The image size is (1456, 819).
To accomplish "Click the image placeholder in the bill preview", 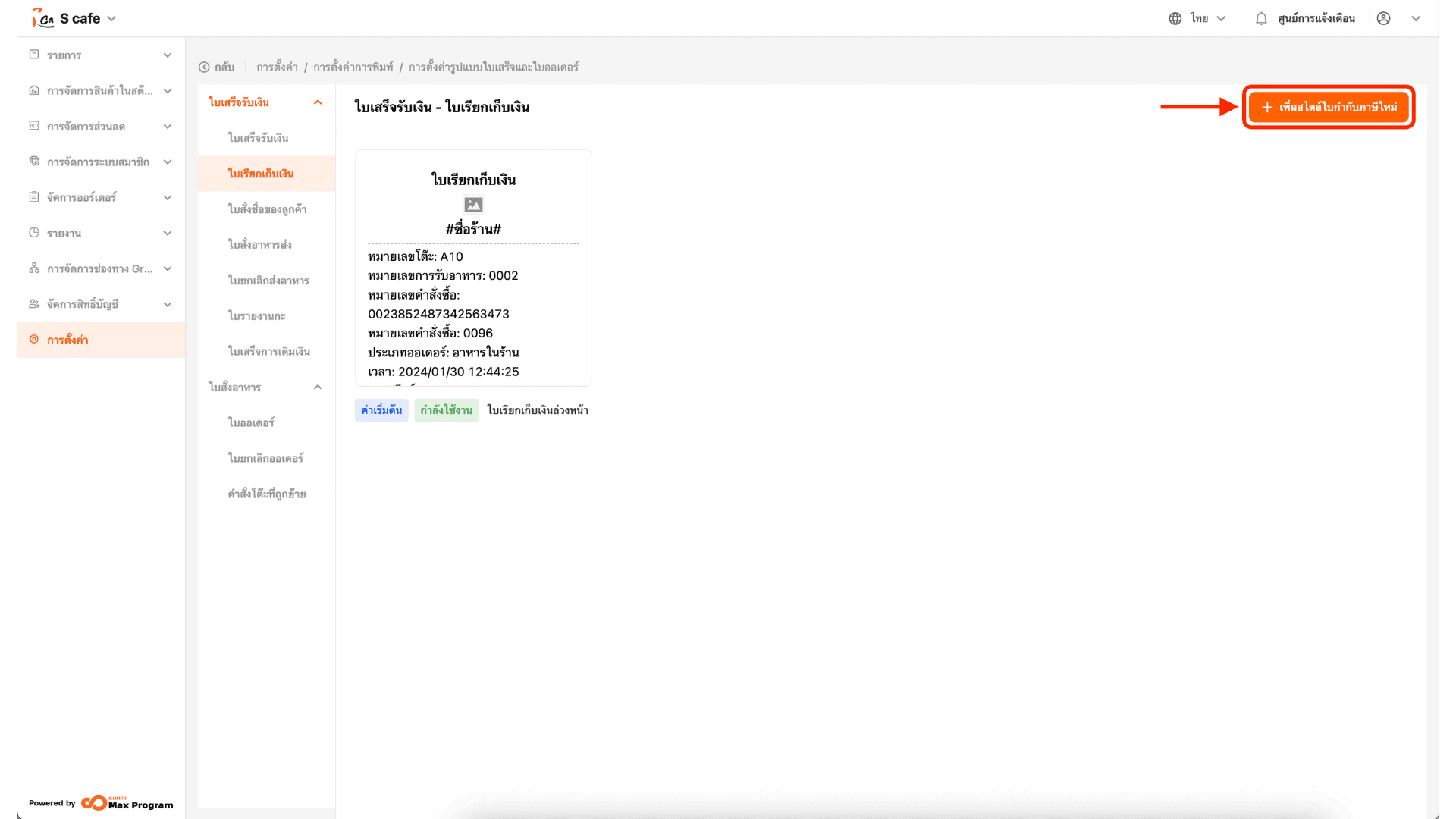I will (x=473, y=205).
